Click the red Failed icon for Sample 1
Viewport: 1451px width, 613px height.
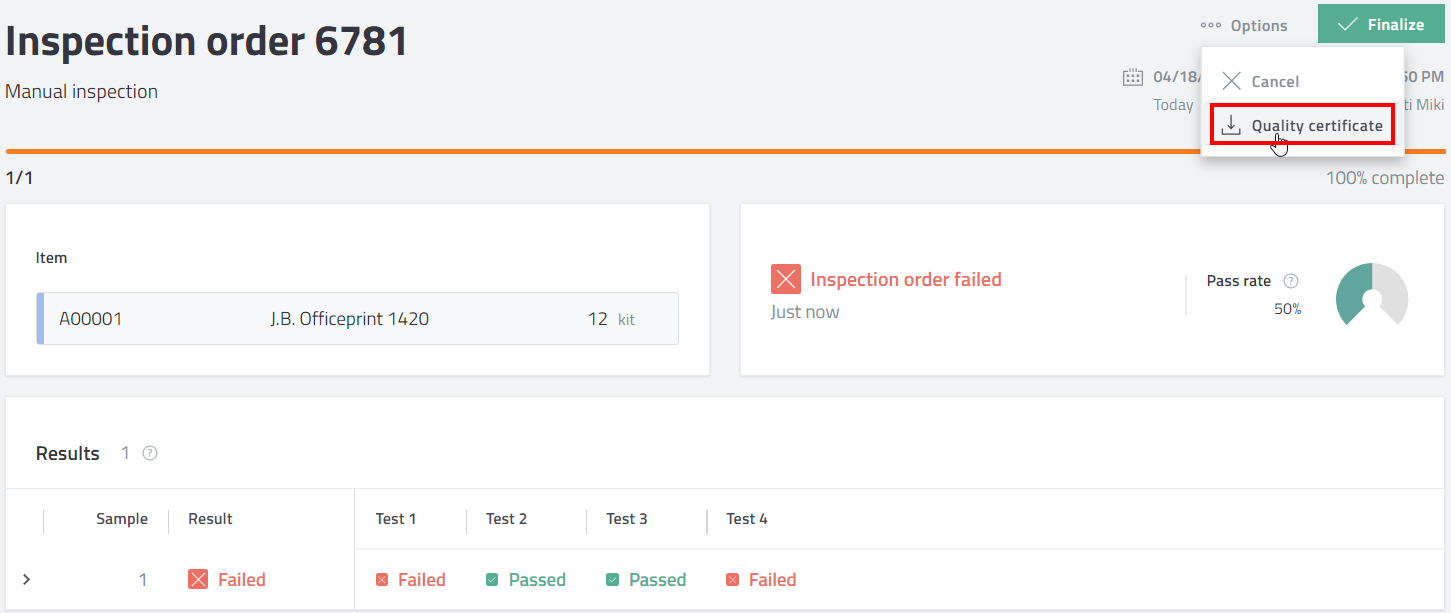coord(198,579)
